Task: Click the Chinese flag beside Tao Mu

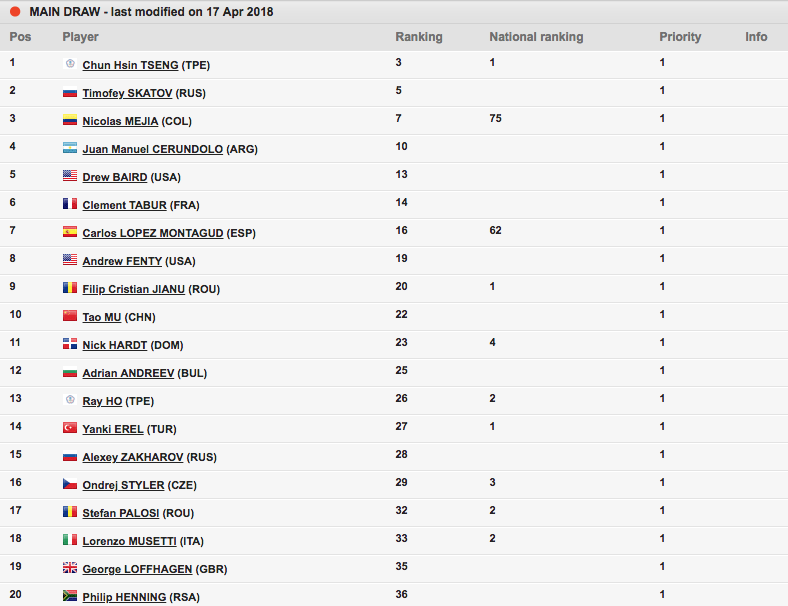Action: (x=70, y=316)
